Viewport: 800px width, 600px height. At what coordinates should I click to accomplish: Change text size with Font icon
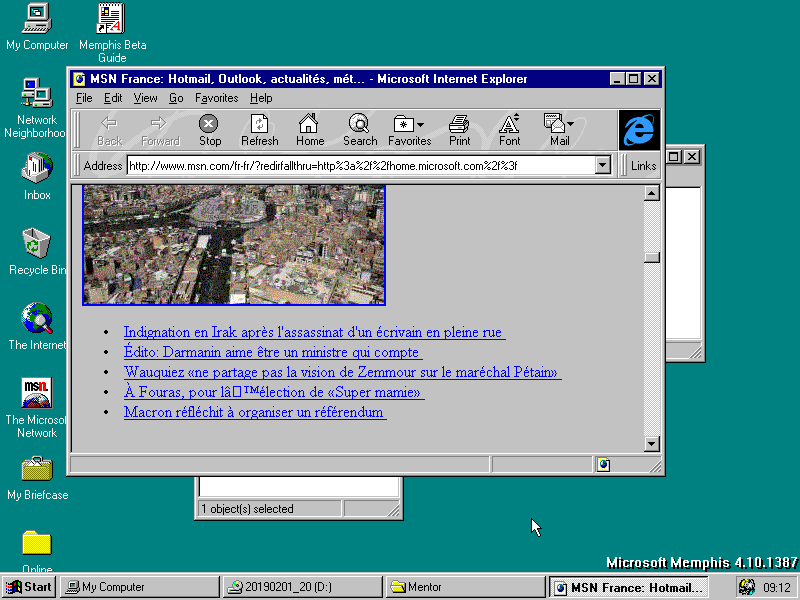click(x=509, y=130)
